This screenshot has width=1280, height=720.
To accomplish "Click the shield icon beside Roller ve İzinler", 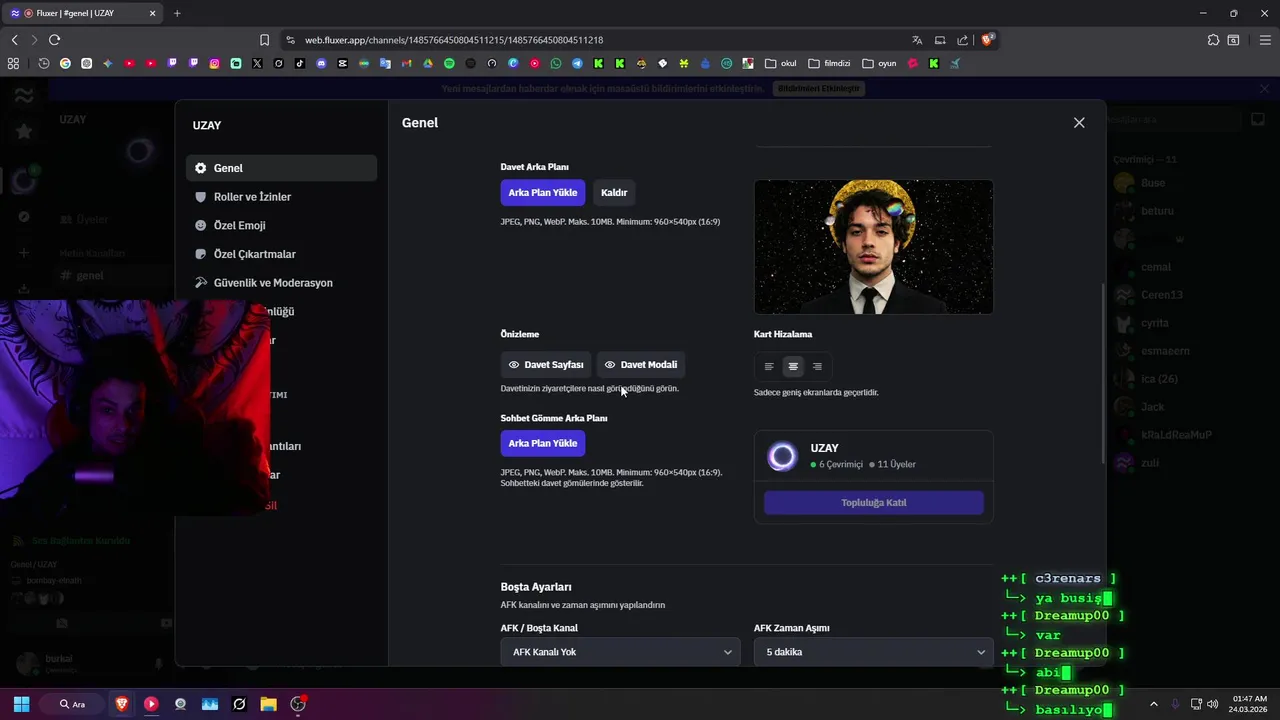I will point(201,197).
